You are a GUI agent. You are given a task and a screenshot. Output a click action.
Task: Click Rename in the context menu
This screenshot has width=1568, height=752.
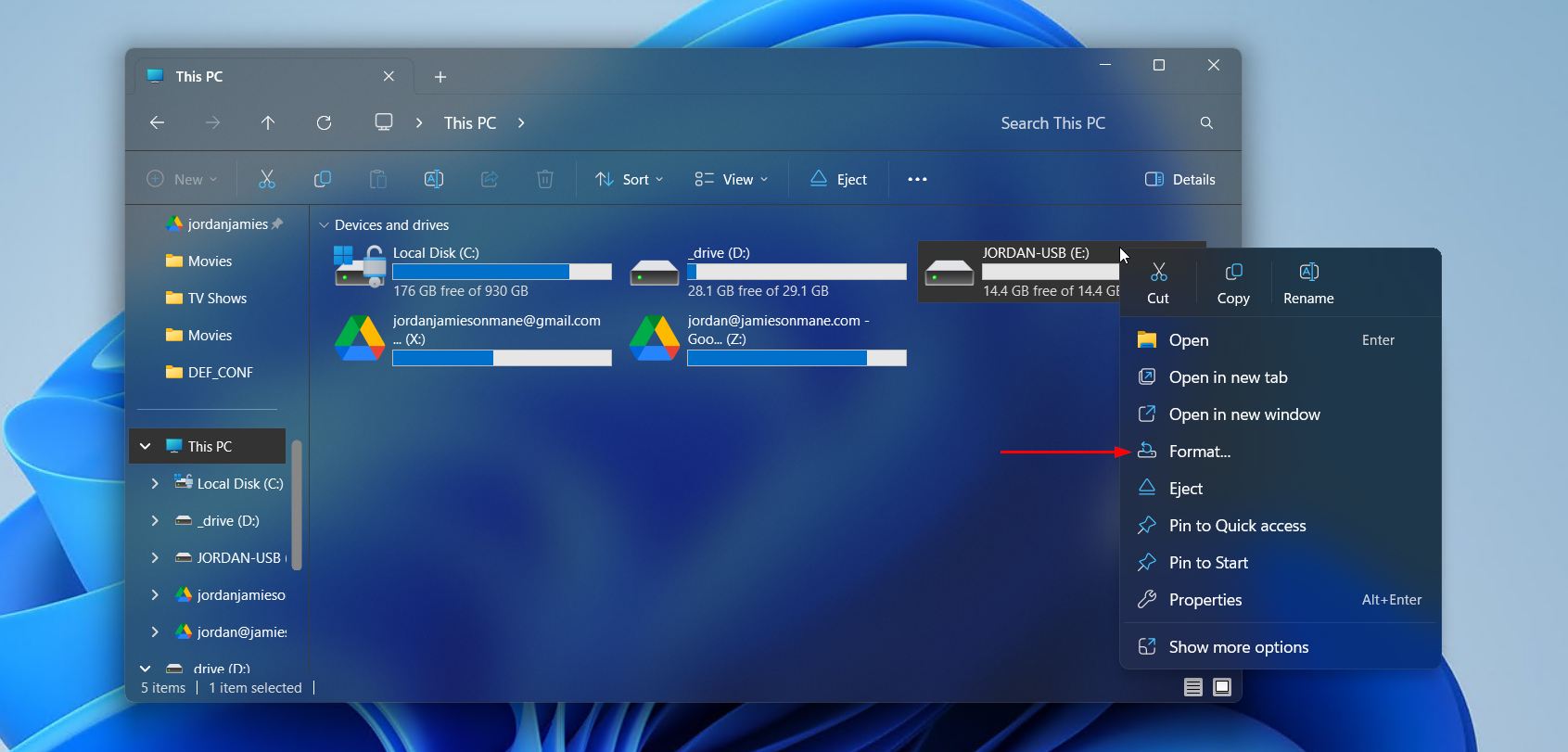click(x=1308, y=283)
